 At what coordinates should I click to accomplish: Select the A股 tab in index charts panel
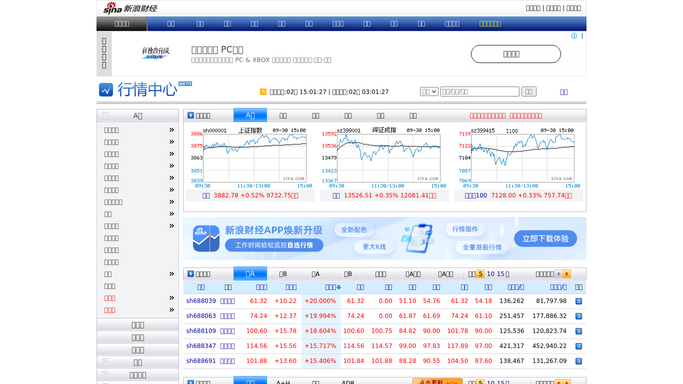(250, 115)
